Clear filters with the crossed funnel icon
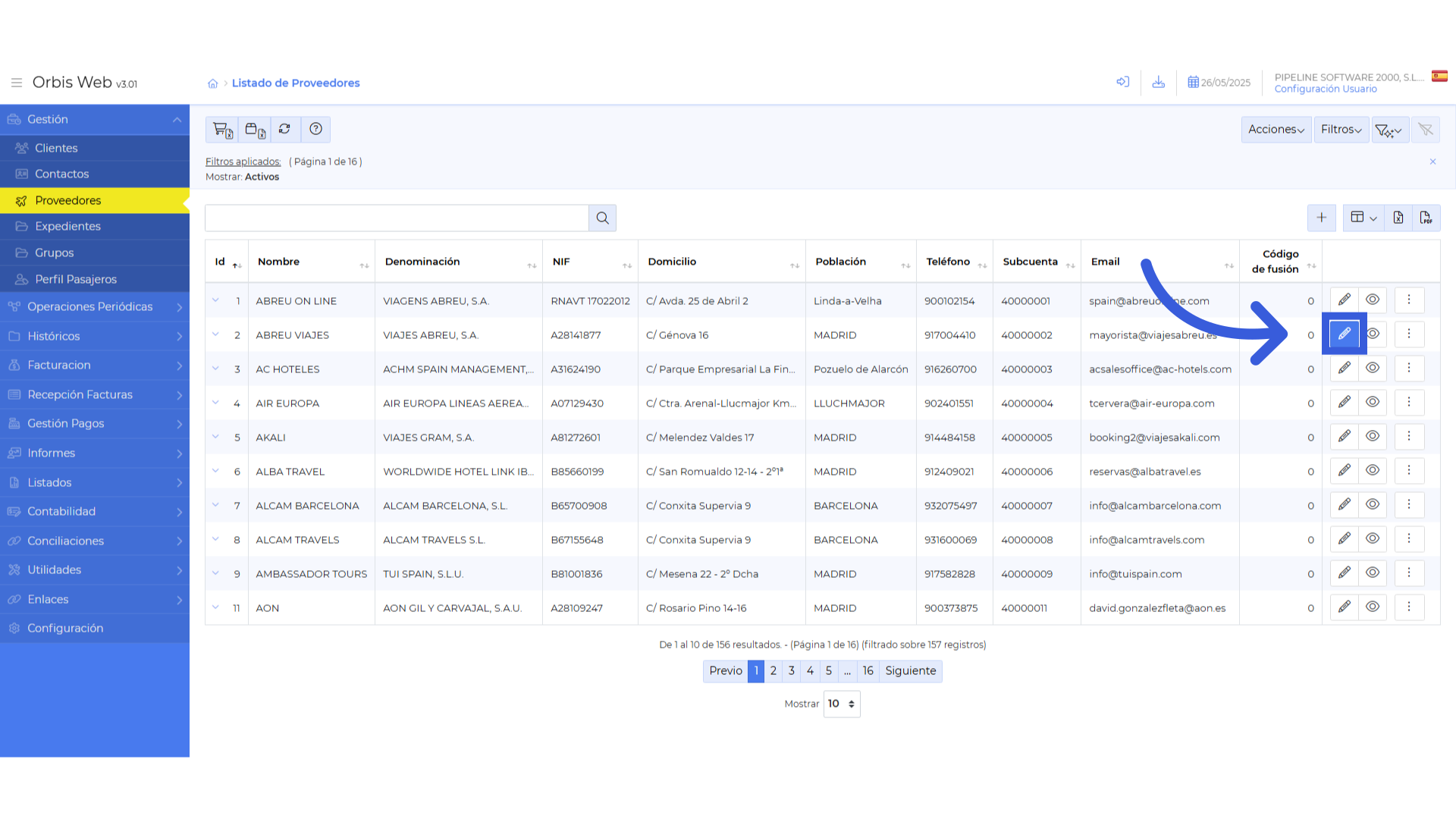Viewport: 1456px width, 819px height. pyautogui.click(x=1426, y=130)
